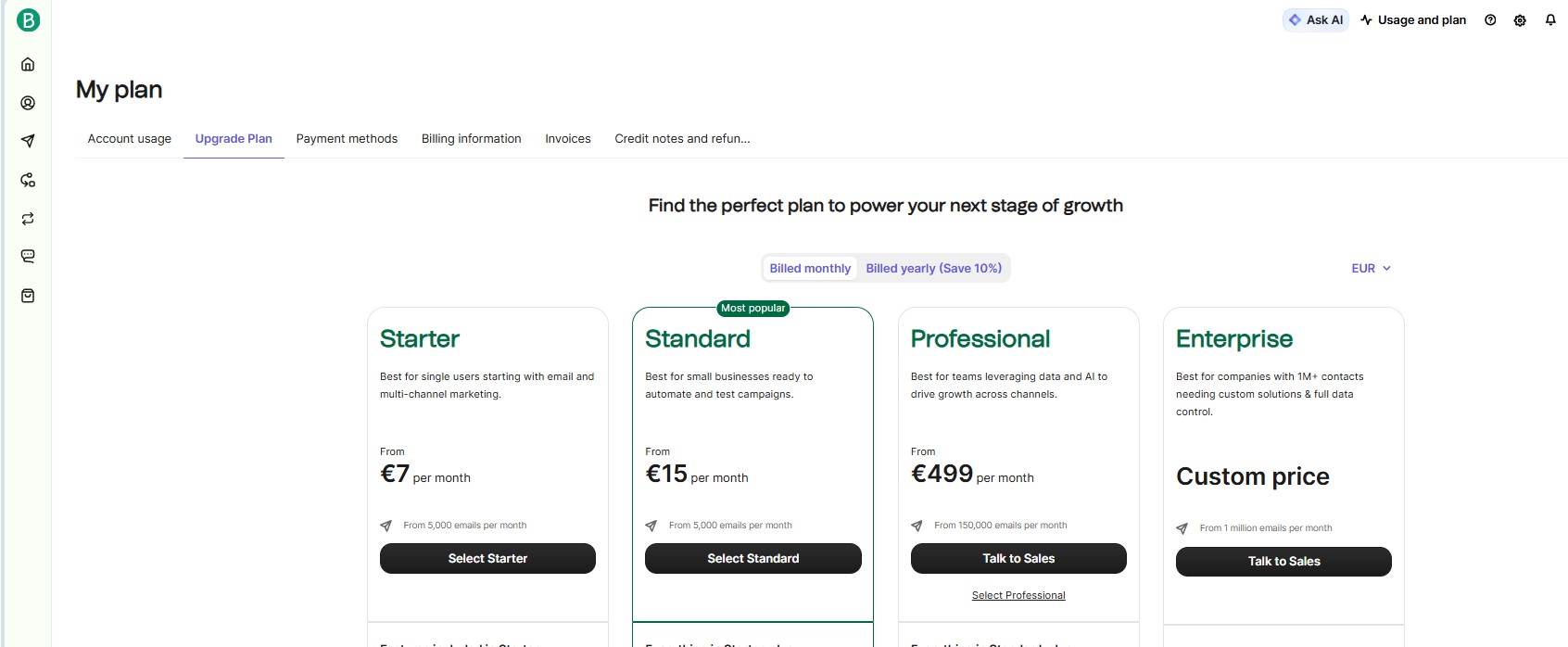Image resolution: width=1568 pixels, height=647 pixels.
Task: Open Contacts via the person icon
Action: coord(28,103)
